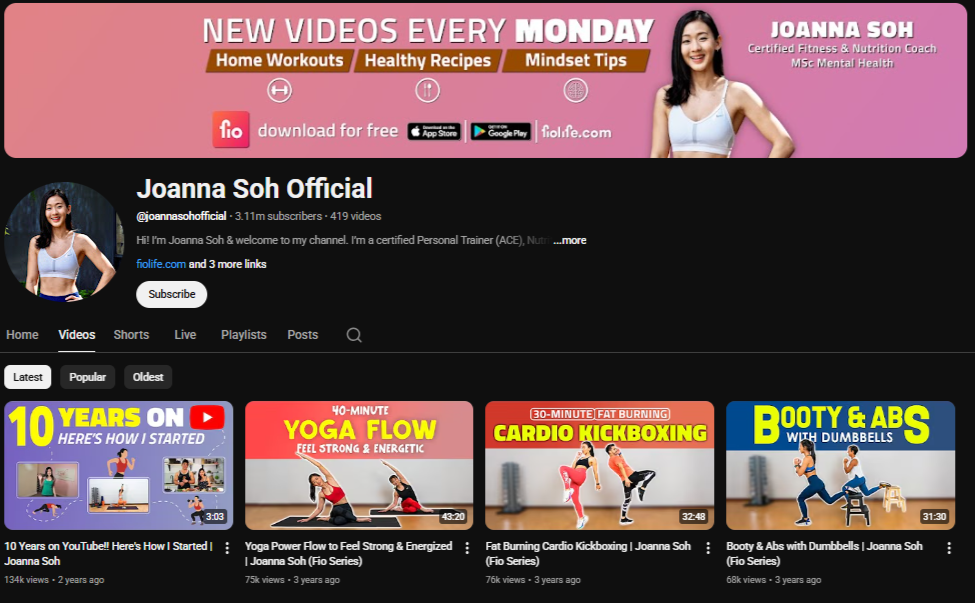Open options menu for 10 Years on YouTube video
The width and height of the screenshot is (975, 603).
[x=227, y=548]
